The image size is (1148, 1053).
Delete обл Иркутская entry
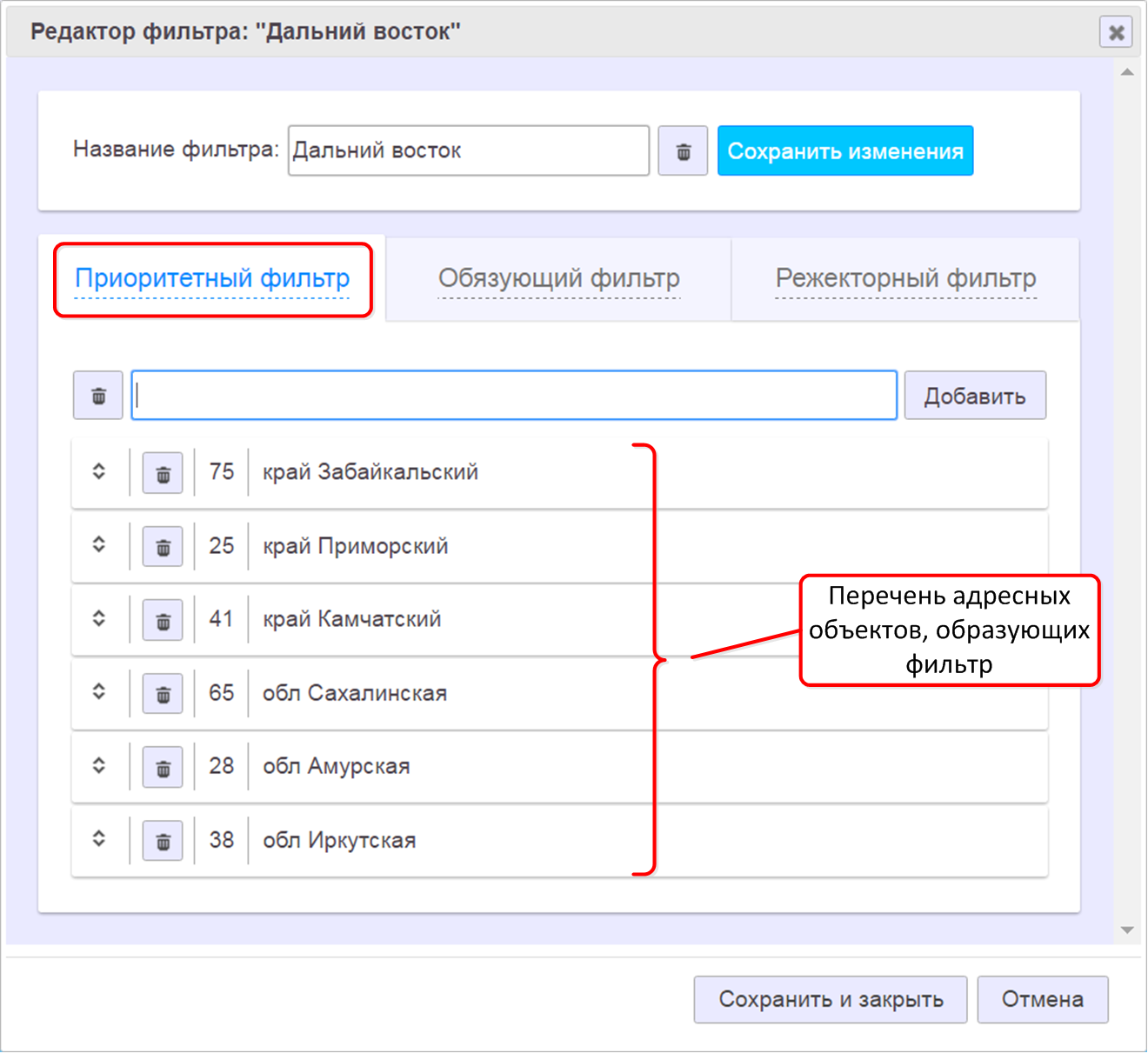163,841
